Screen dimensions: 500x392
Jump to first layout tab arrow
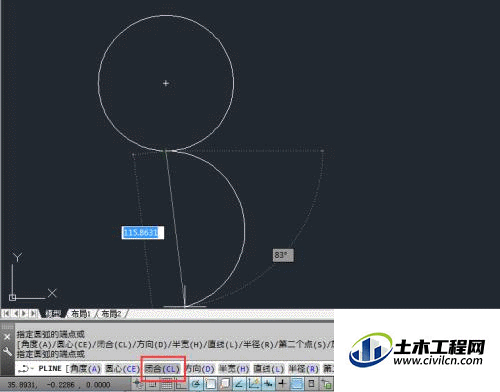pos(6,314)
